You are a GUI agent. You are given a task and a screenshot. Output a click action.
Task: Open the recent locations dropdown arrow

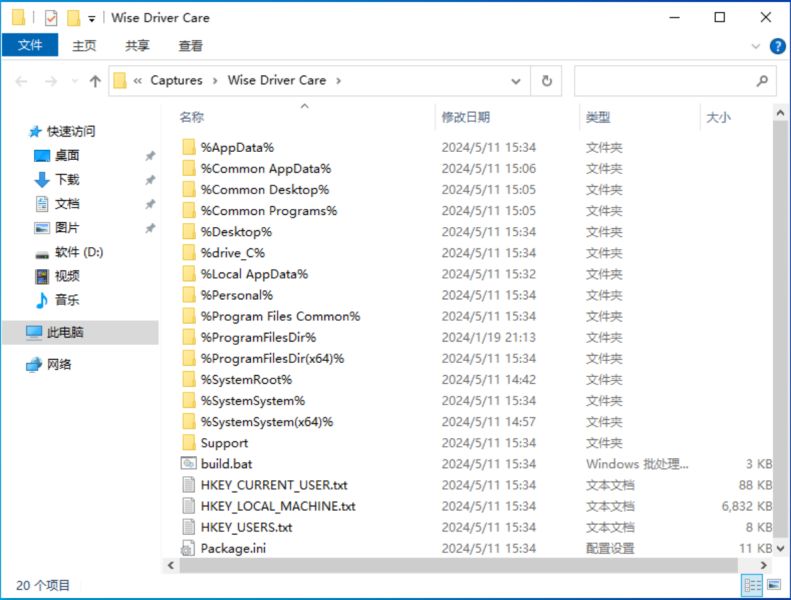pos(75,81)
